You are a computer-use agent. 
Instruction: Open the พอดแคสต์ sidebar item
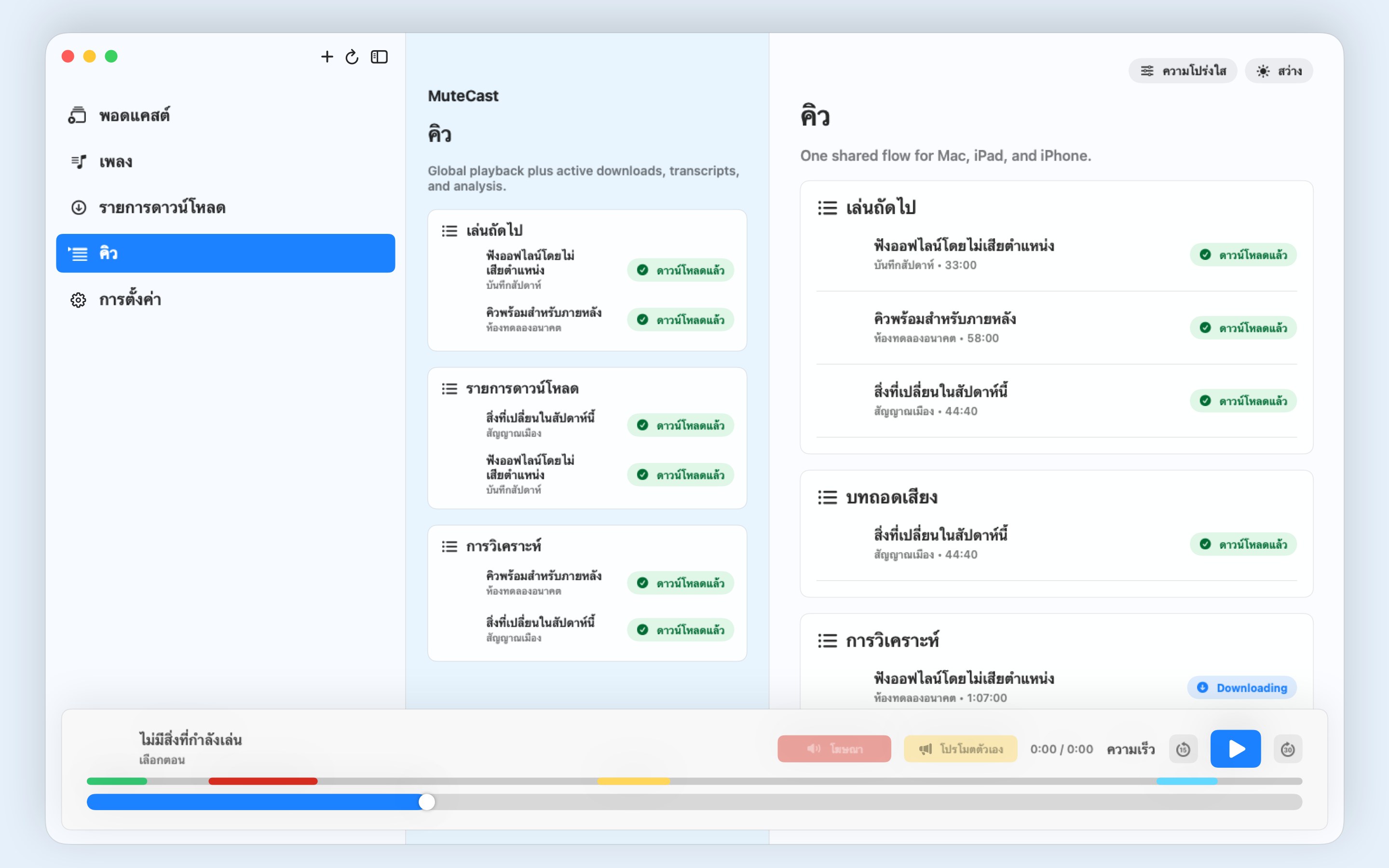pyautogui.click(x=225, y=115)
